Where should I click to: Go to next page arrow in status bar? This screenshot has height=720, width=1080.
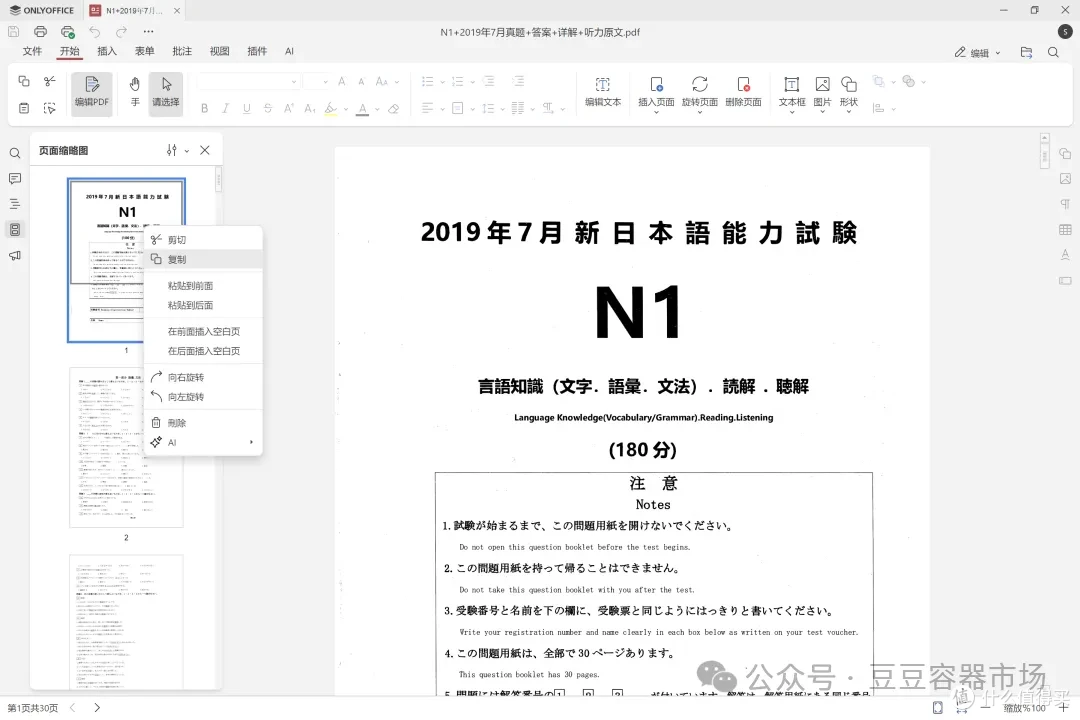97,708
